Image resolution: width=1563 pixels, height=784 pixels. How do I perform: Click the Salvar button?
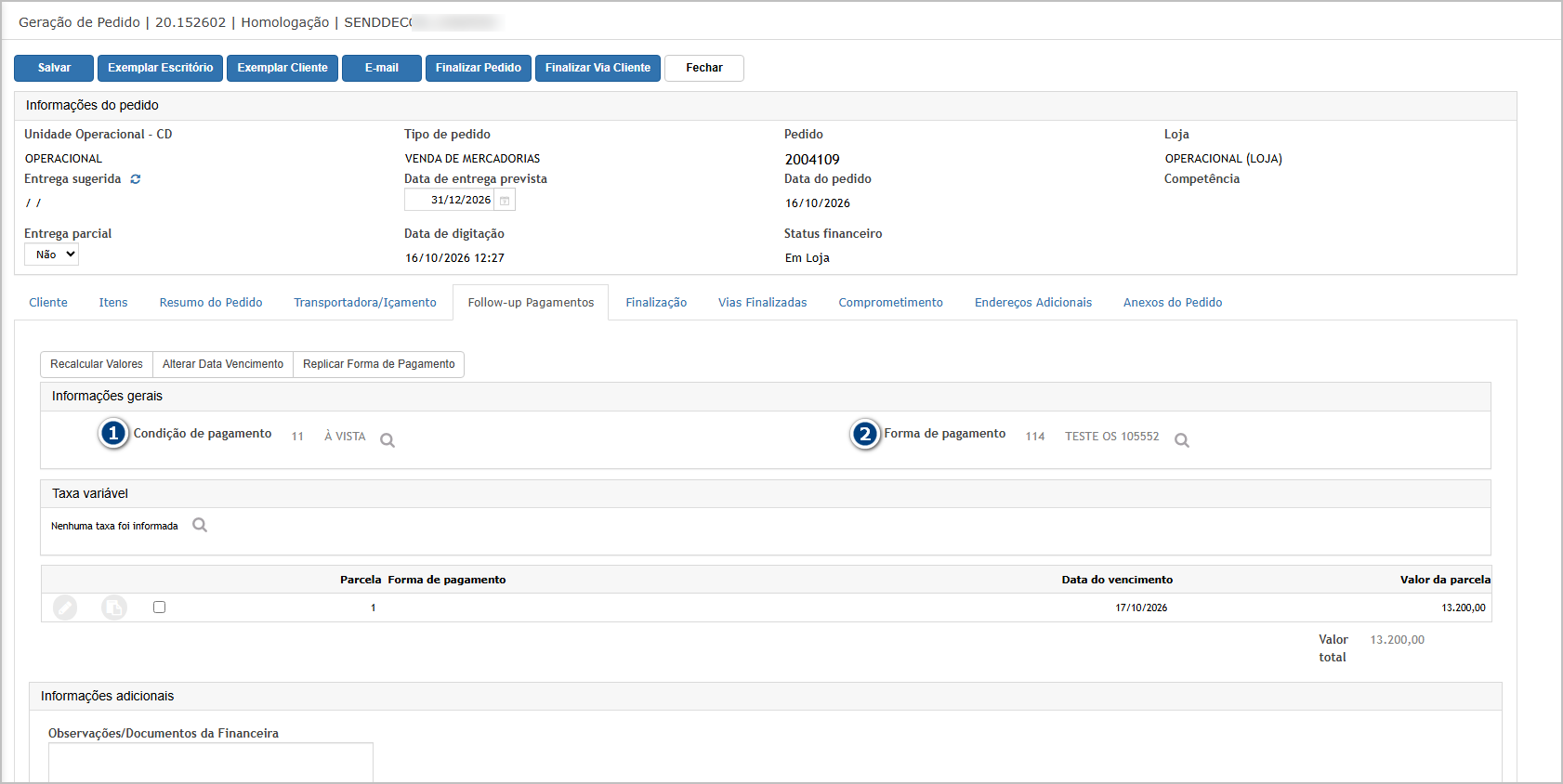tap(54, 68)
